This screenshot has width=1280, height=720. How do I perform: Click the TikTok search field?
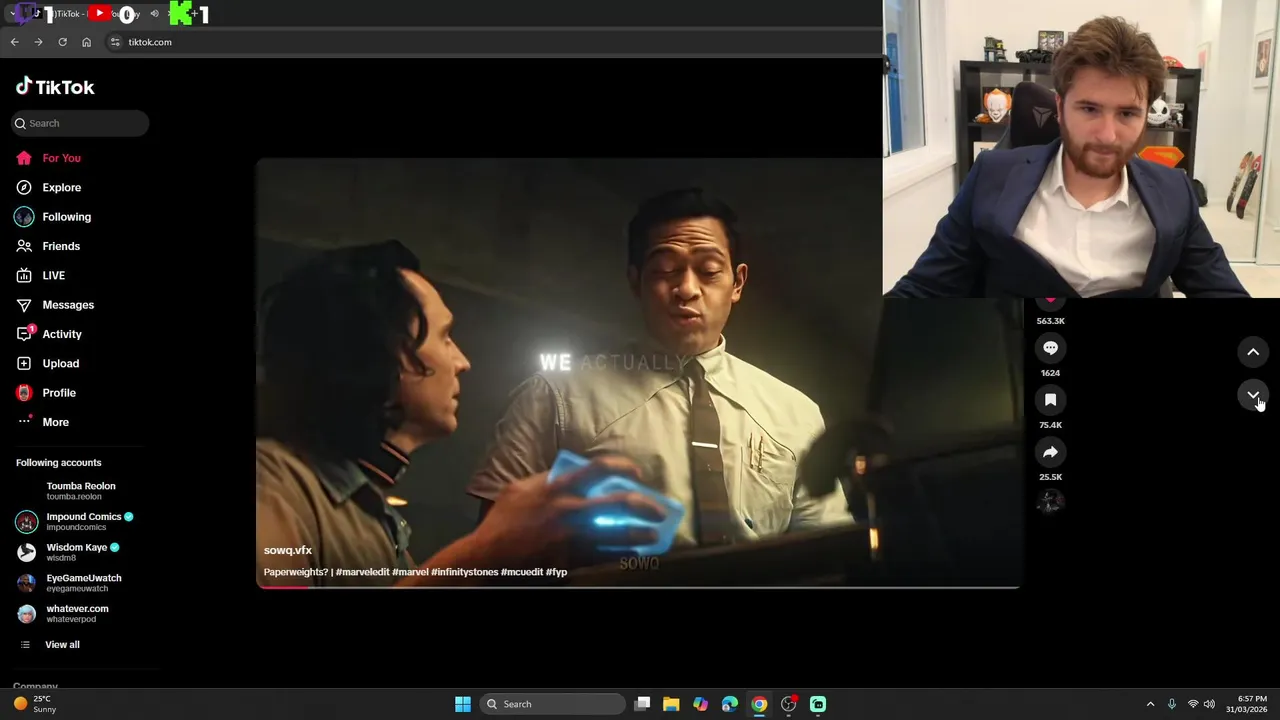click(80, 123)
